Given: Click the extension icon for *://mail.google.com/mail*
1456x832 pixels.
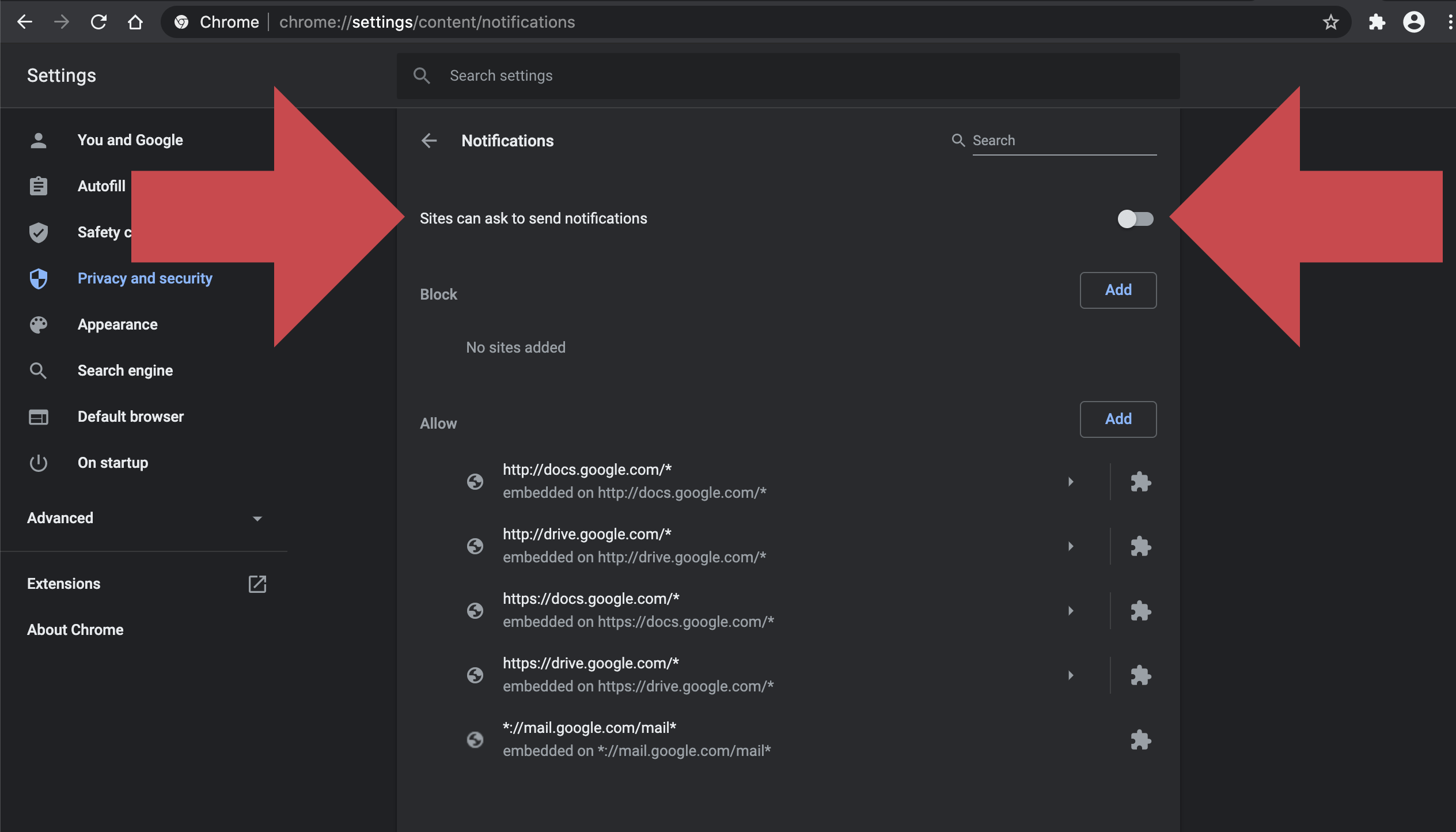Looking at the screenshot, I should click(1140, 740).
